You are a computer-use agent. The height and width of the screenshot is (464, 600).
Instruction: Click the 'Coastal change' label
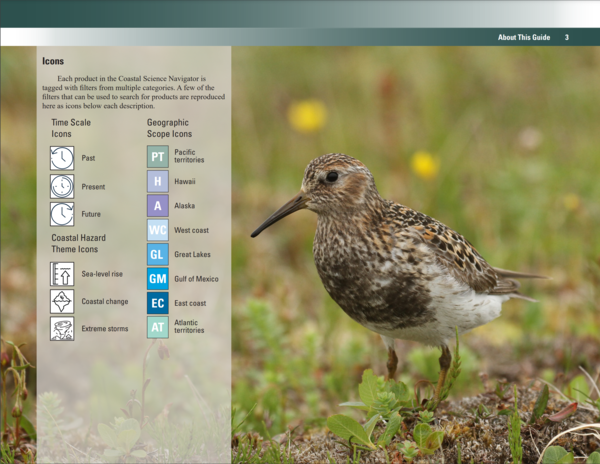coord(104,301)
